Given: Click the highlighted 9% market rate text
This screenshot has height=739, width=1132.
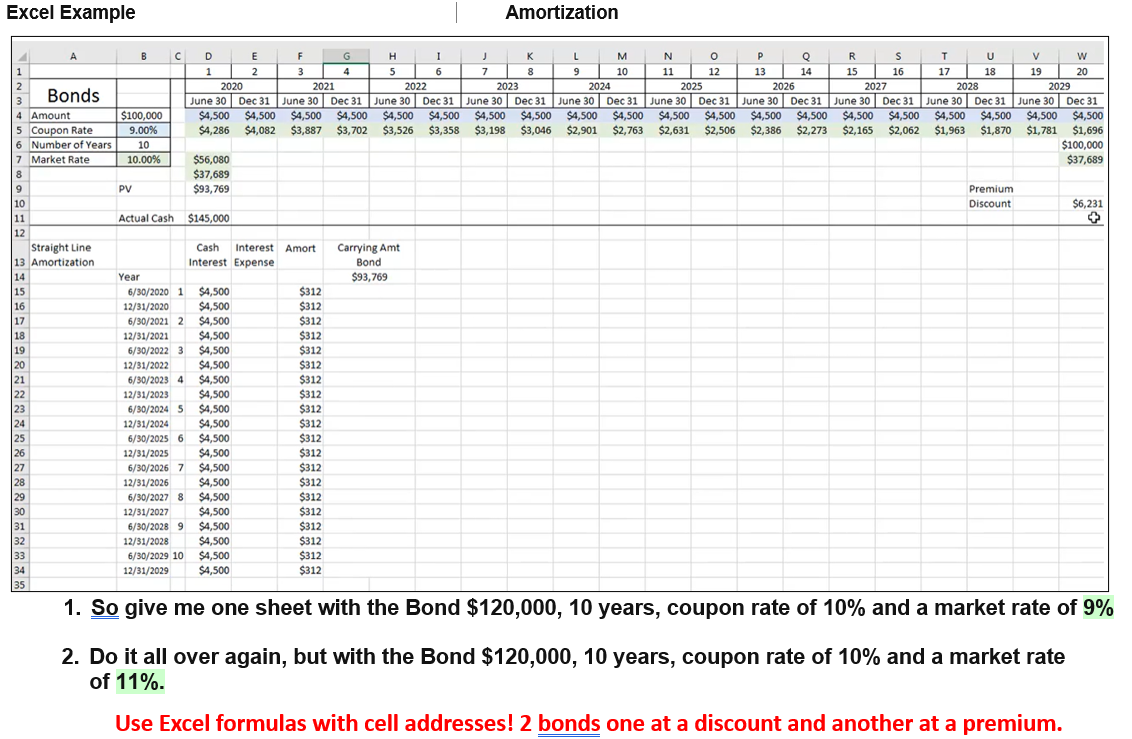Looking at the screenshot, I should [1097, 608].
